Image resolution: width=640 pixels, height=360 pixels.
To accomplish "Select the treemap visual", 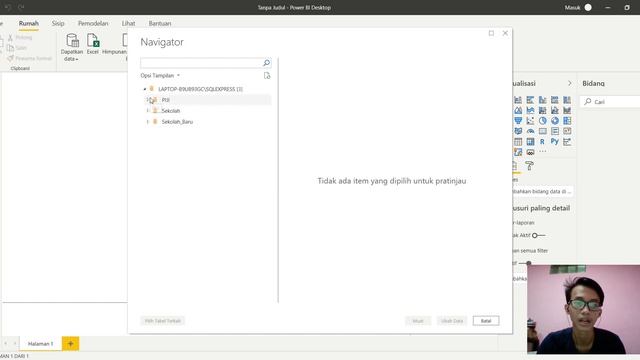I will tap(567, 121).
